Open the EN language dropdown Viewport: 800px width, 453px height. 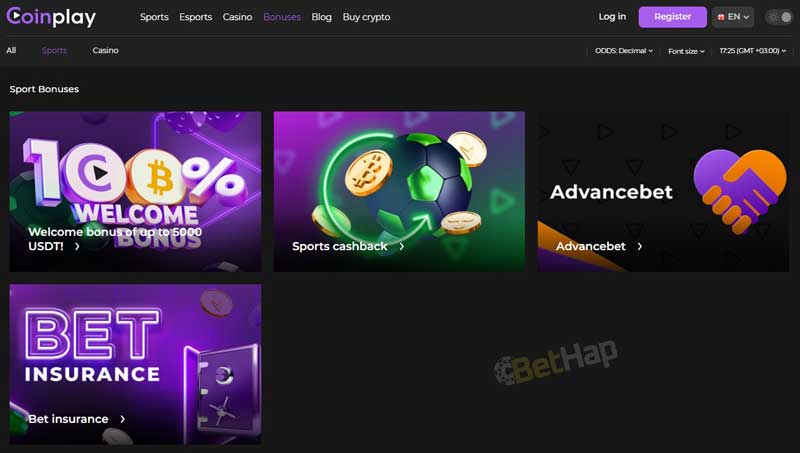[733, 17]
